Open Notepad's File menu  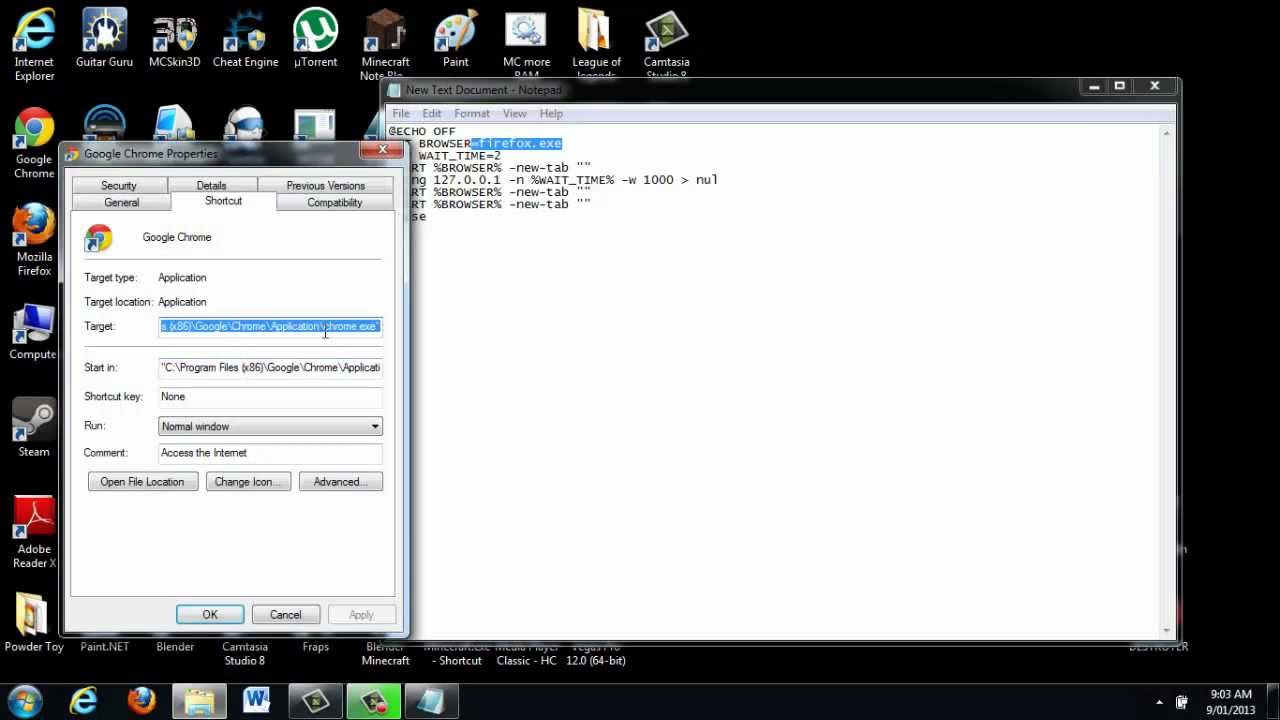401,114
